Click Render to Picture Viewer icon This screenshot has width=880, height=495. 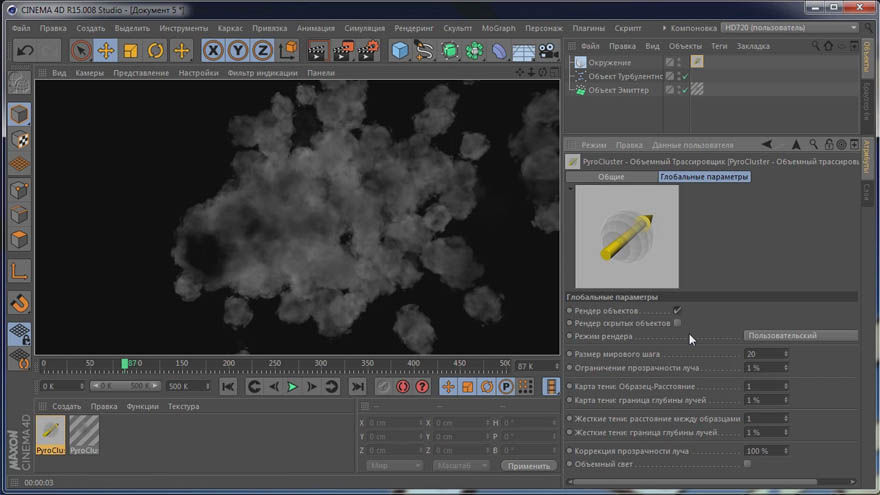tap(343, 51)
